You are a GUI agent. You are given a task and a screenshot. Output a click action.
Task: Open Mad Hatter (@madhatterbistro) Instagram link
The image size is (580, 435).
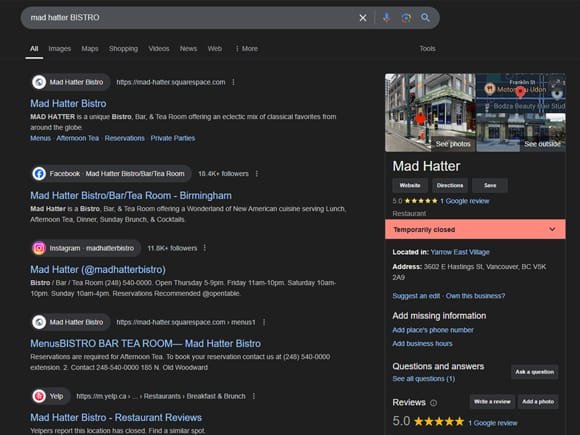pos(98,270)
